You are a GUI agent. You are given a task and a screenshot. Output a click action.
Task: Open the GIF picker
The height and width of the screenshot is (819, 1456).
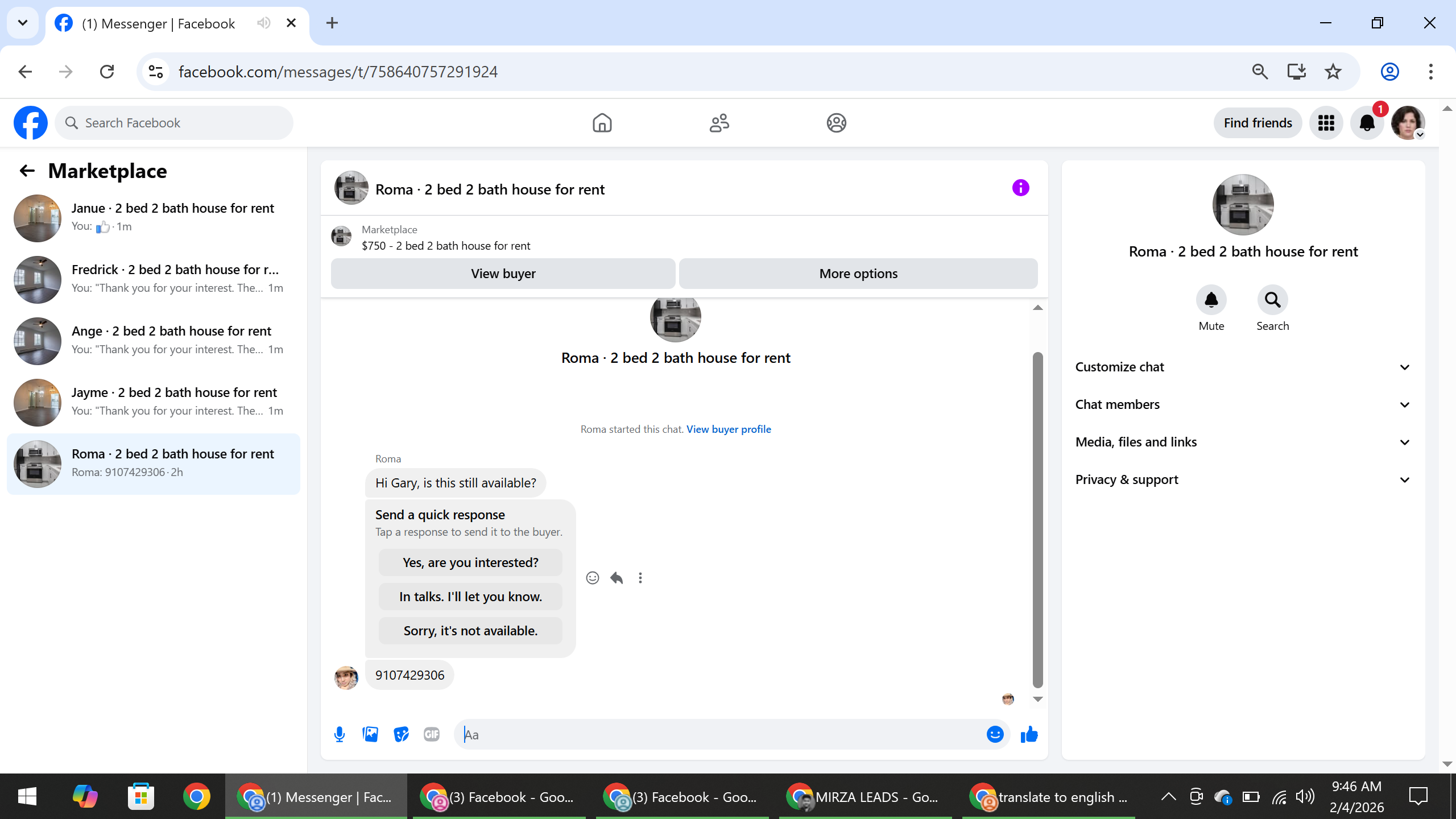coord(432,734)
